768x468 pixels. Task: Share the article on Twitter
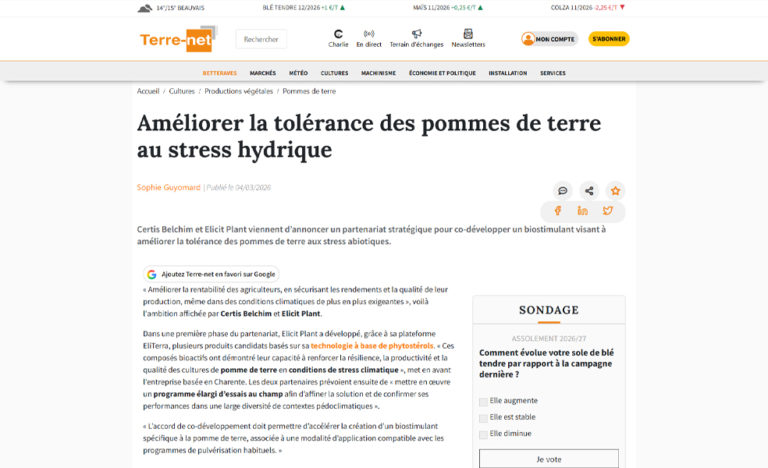click(608, 211)
